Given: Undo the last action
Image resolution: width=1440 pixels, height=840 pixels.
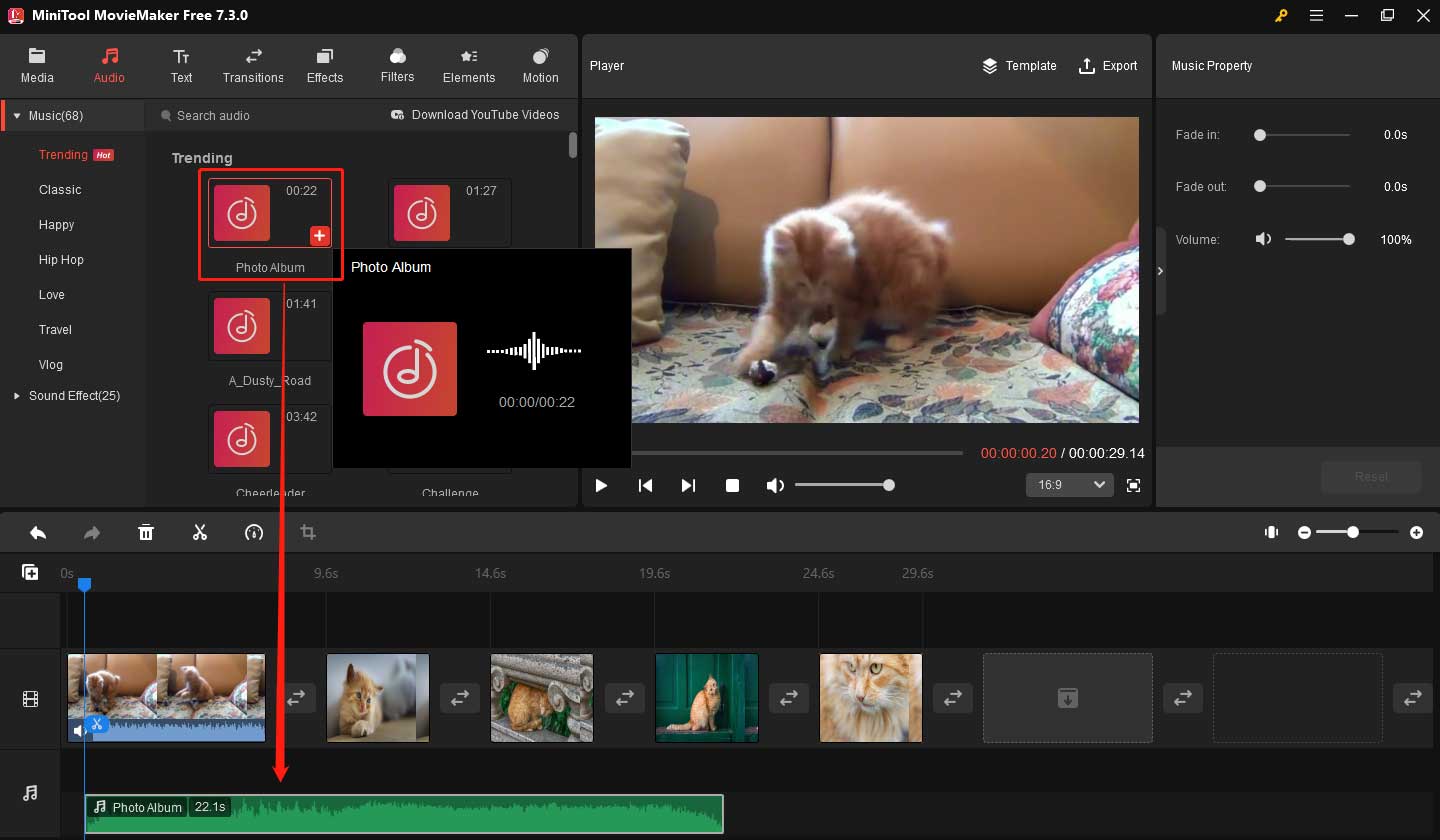Looking at the screenshot, I should point(38,533).
